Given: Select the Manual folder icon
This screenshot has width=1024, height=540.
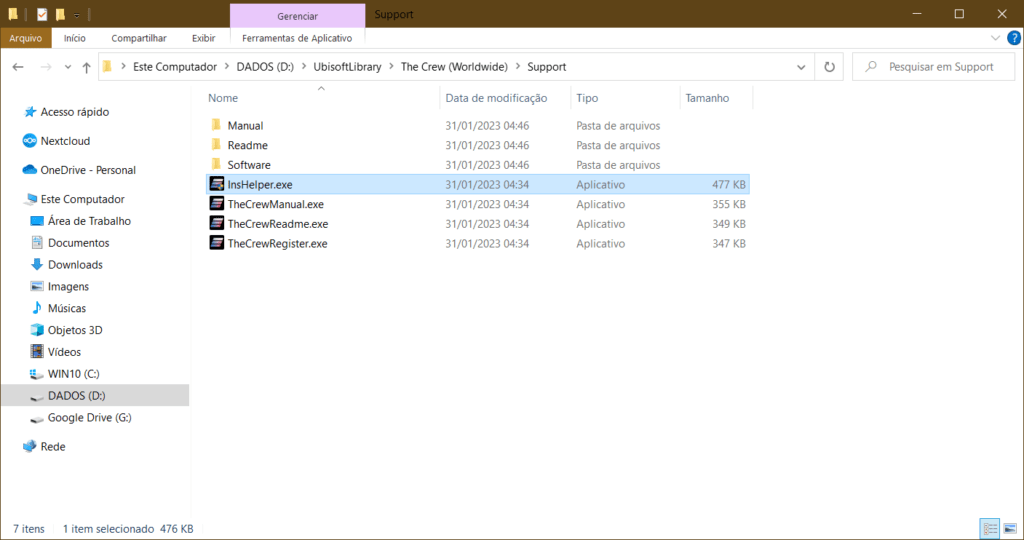Looking at the screenshot, I should coord(216,125).
